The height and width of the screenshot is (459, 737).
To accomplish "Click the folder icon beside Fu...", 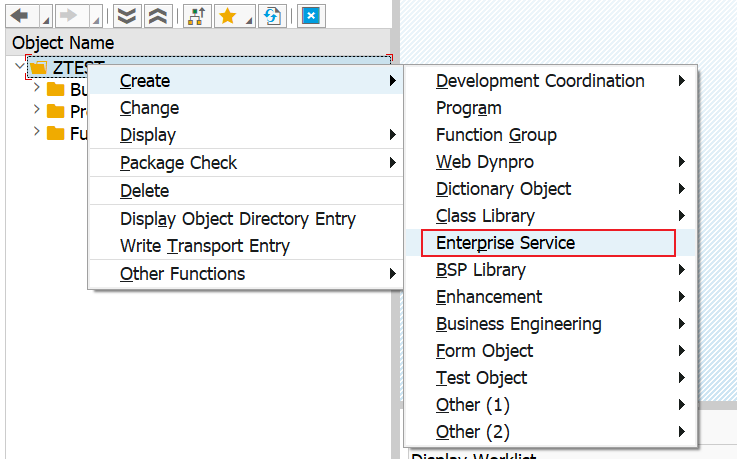I will [x=55, y=133].
